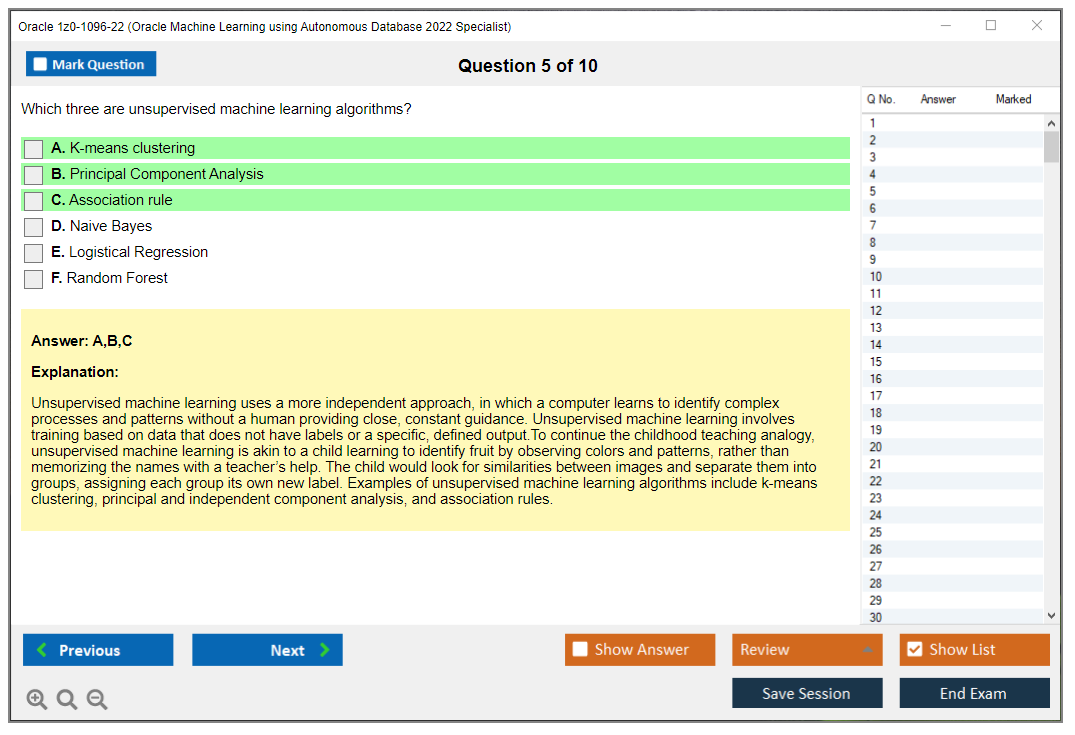Click the End Exam button
Image resolution: width=1075 pixels, height=735 pixels.
[974, 693]
